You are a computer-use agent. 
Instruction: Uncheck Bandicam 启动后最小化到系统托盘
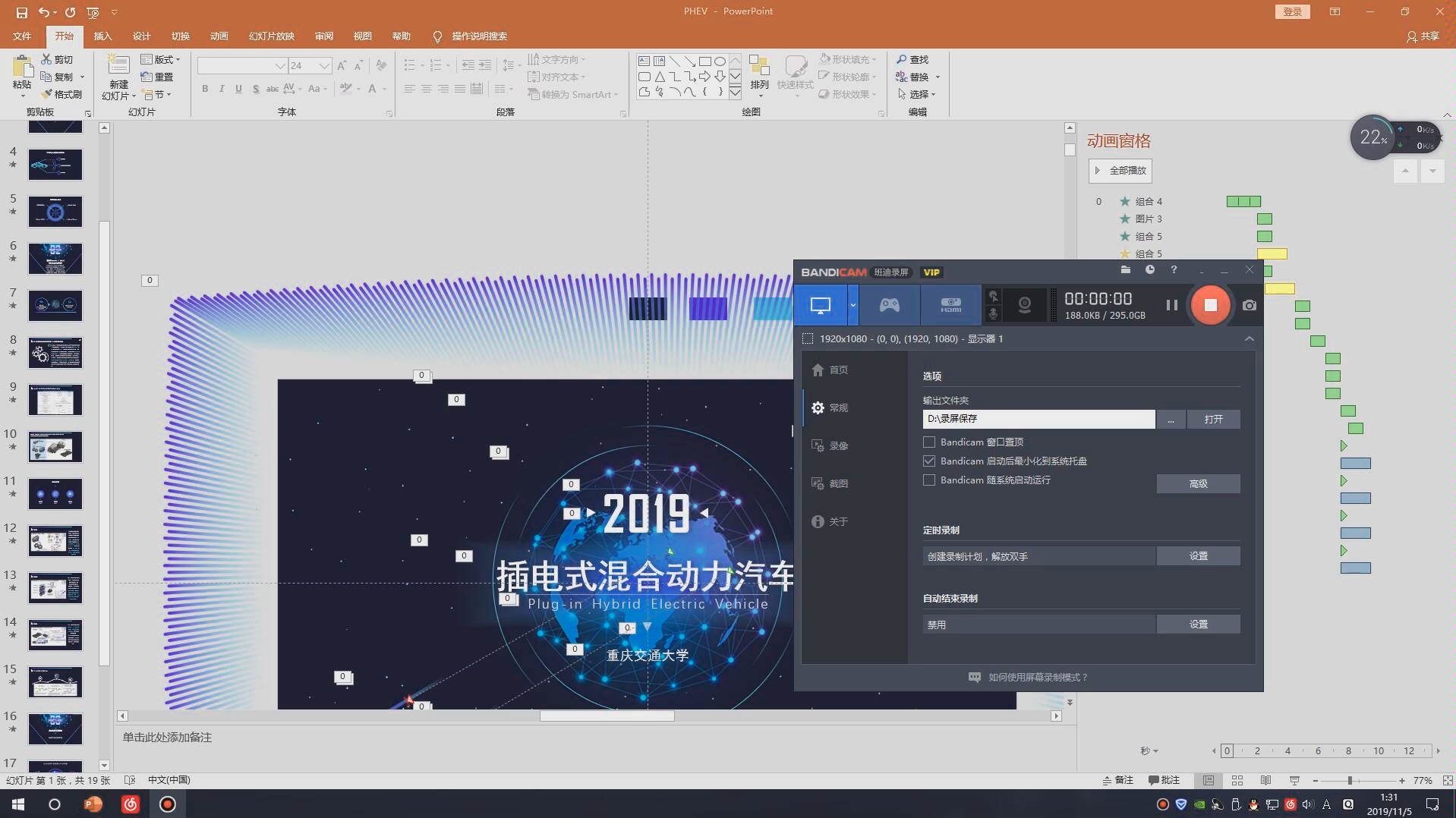coord(929,461)
